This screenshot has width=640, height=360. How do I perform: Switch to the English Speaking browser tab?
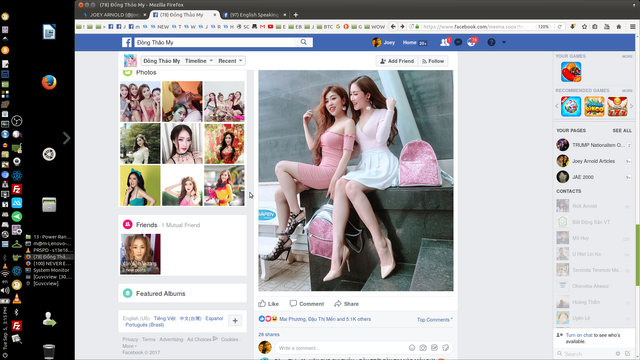(254, 15)
